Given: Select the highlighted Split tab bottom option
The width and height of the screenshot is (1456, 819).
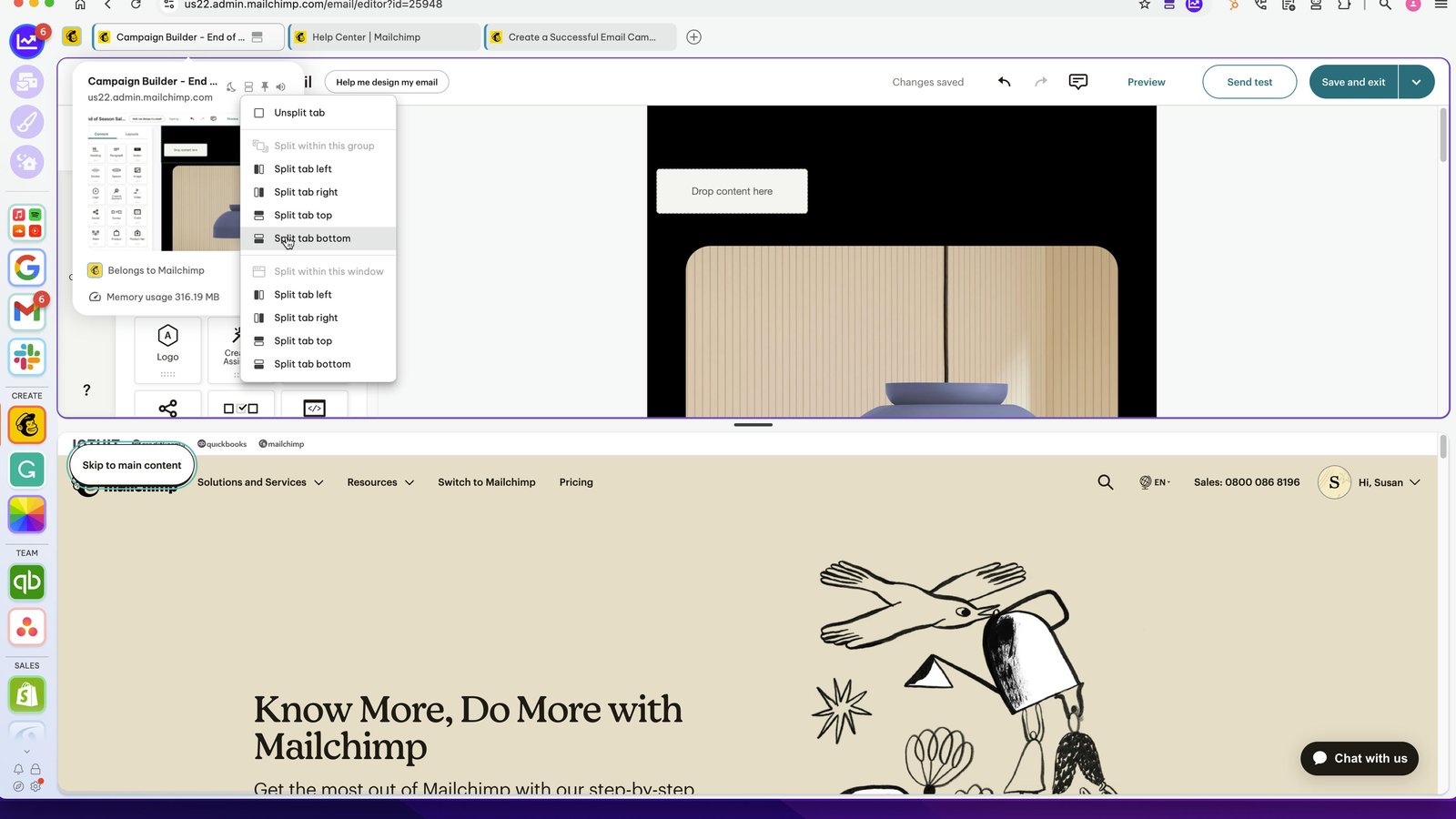Looking at the screenshot, I should (x=318, y=238).
